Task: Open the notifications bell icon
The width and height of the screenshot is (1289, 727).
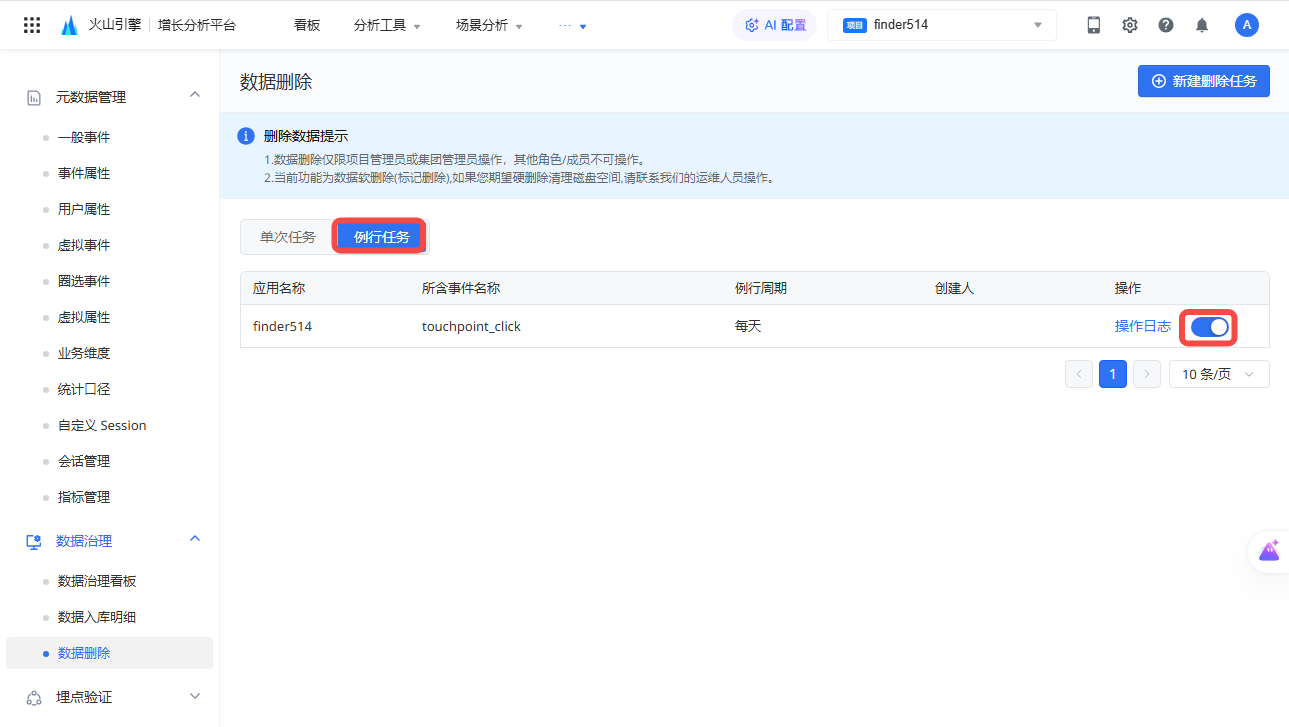Action: coord(1201,25)
